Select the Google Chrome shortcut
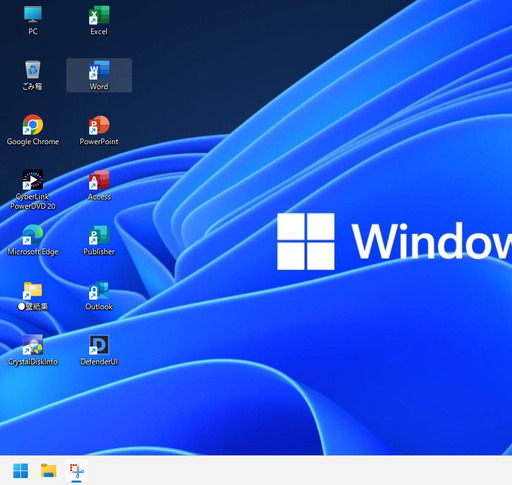The height and width of the screenshot is (485, 512). pyautogui.click(x=33, y=125)
